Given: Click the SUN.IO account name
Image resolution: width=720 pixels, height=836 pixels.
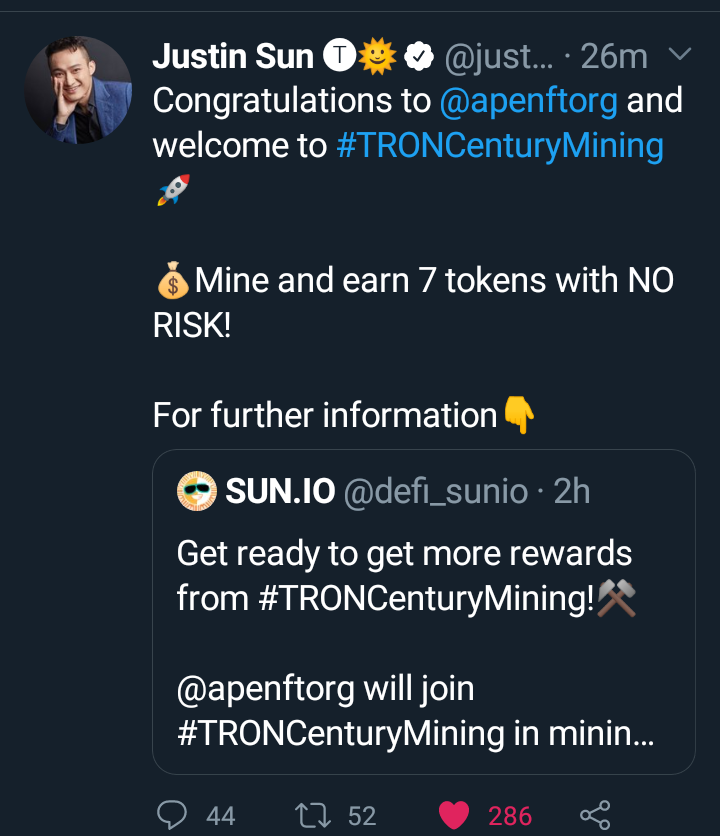Looking at the screenshot, I should point(280,492).
